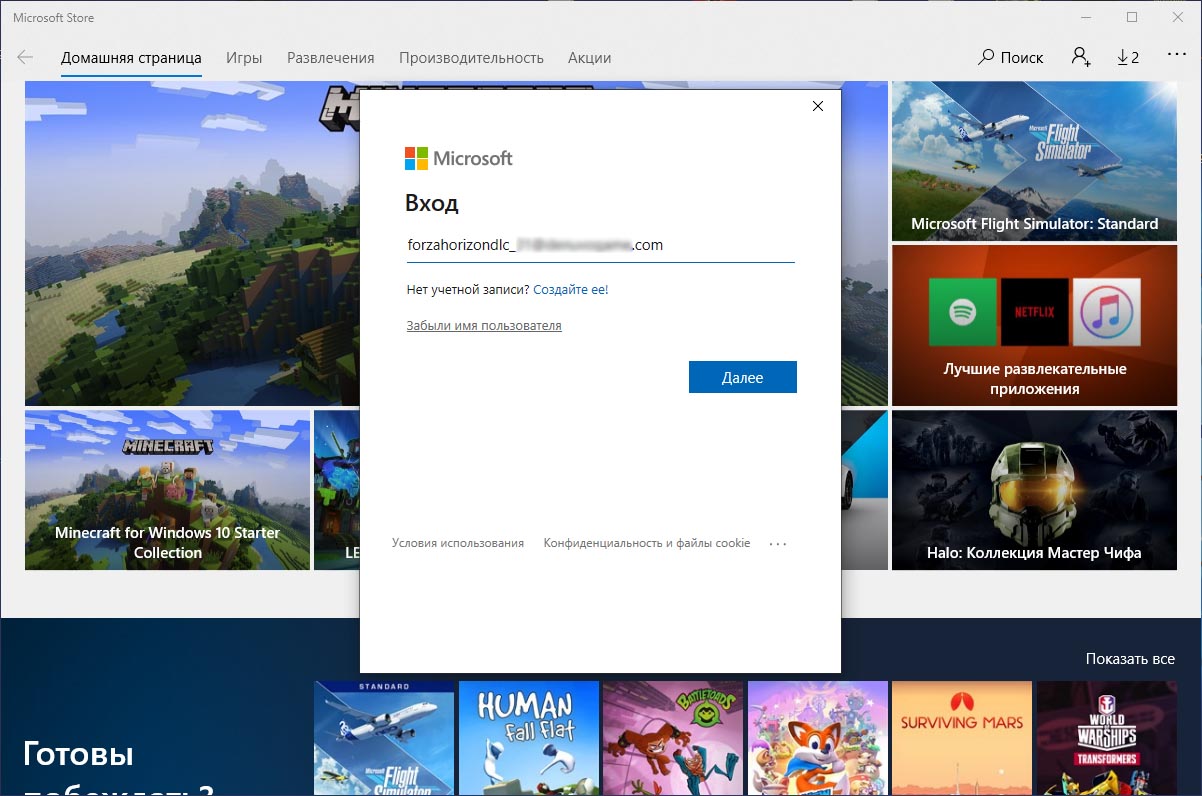Focus the email sign-in input field
Viewport: 1202px width, 796px height.
point(601,245)
